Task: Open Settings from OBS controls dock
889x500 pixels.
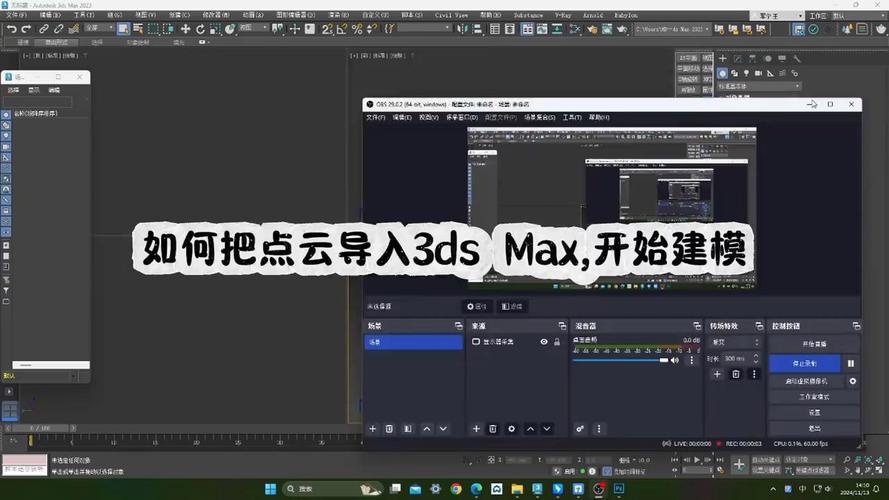Action: pos(814,413)
